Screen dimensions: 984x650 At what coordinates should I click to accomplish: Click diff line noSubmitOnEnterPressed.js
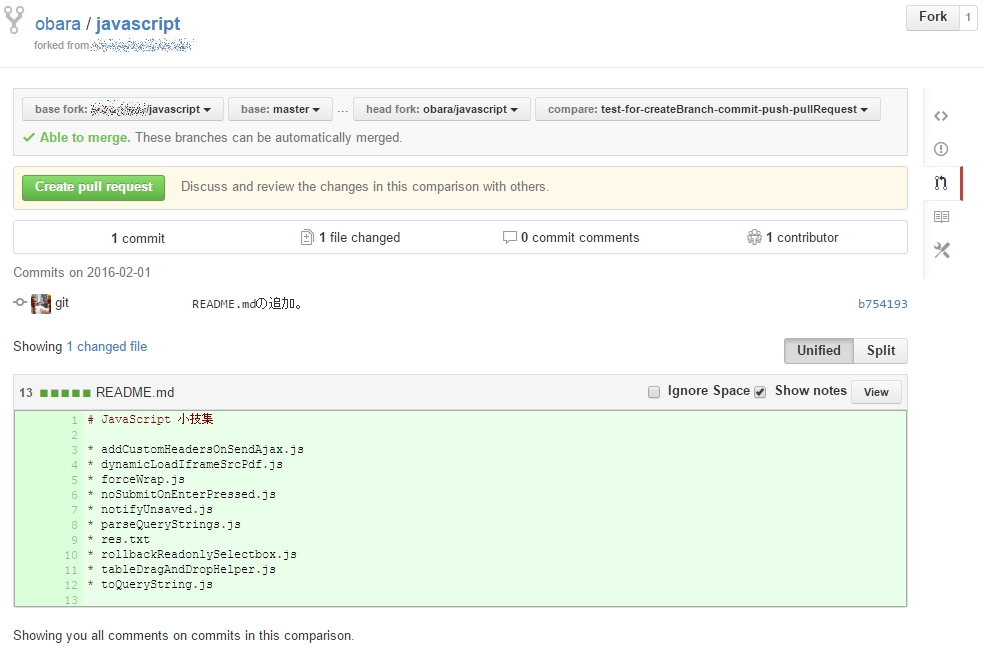pos(188,494)
